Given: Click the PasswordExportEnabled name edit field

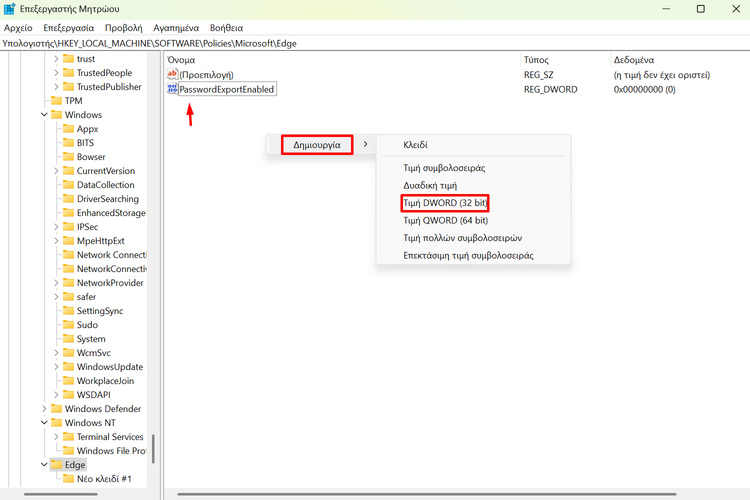Looking at the screenshot, I should point(227,89).
